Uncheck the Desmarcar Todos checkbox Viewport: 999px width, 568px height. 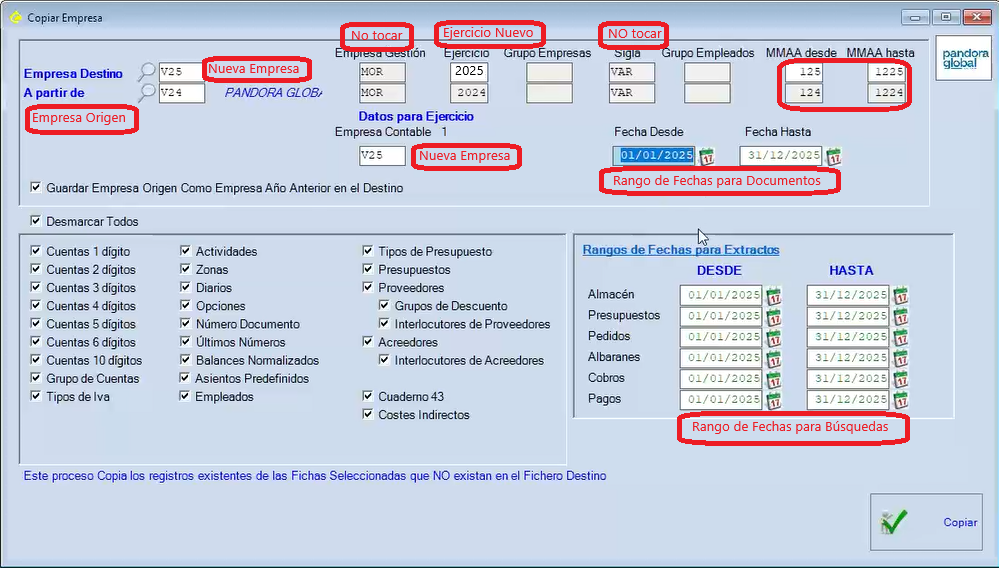(37, 221)
